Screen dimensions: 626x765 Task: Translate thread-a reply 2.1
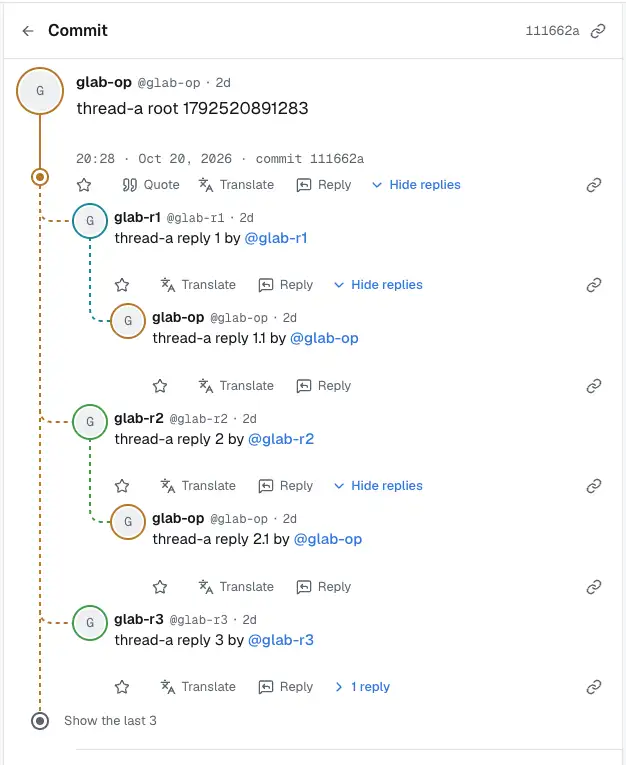coord(236,587)
